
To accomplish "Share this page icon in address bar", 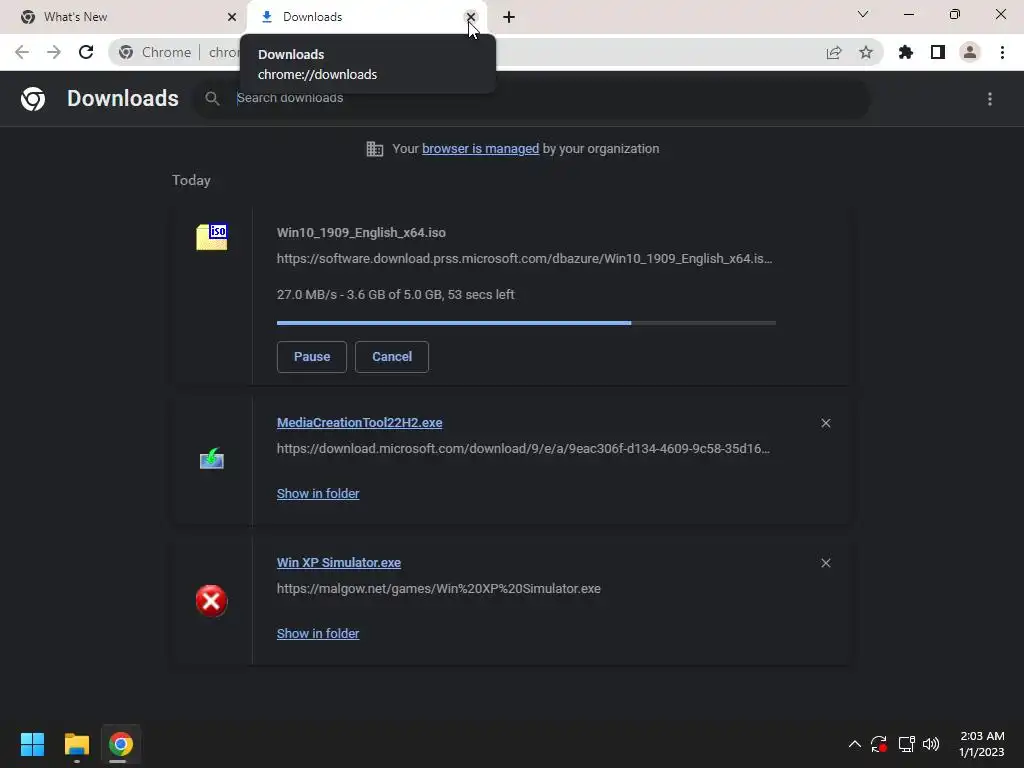I will pyautogui.click(x=834, y=52).
